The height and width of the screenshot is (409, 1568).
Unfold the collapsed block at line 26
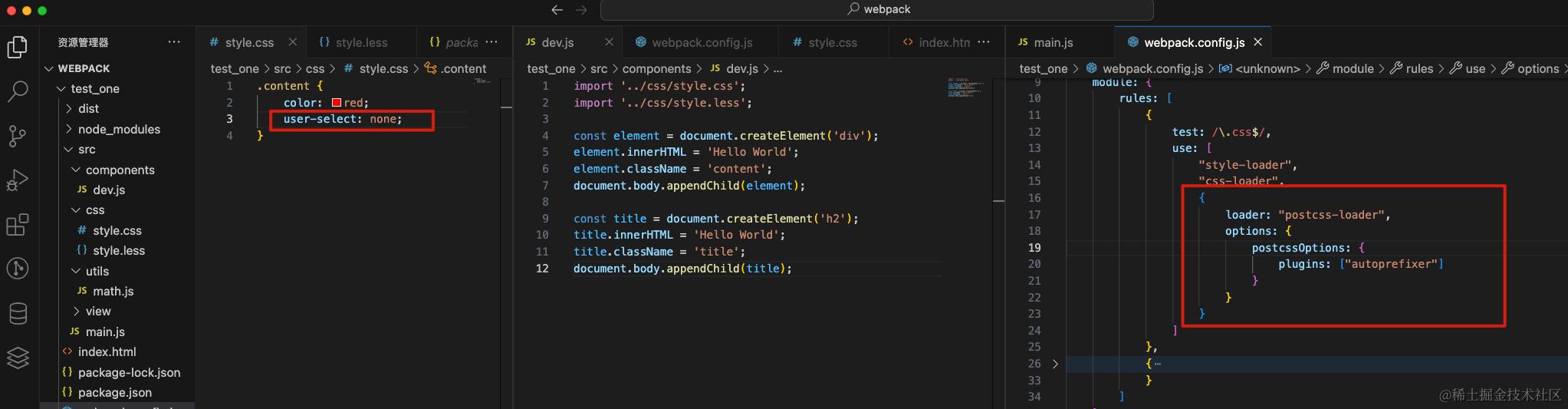click(1055, 364)
